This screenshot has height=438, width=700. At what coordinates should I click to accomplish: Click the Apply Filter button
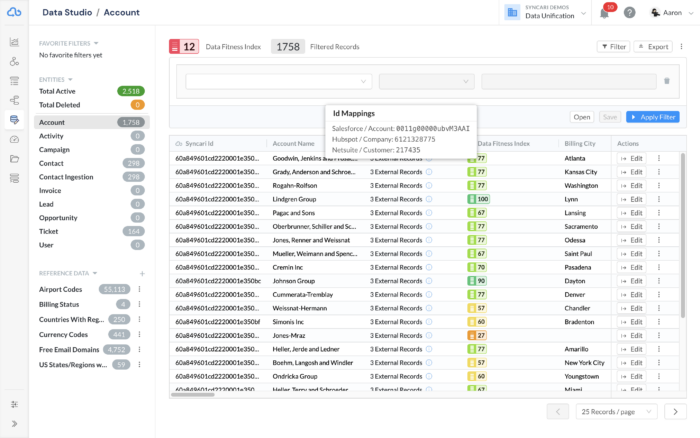[653, 117]
